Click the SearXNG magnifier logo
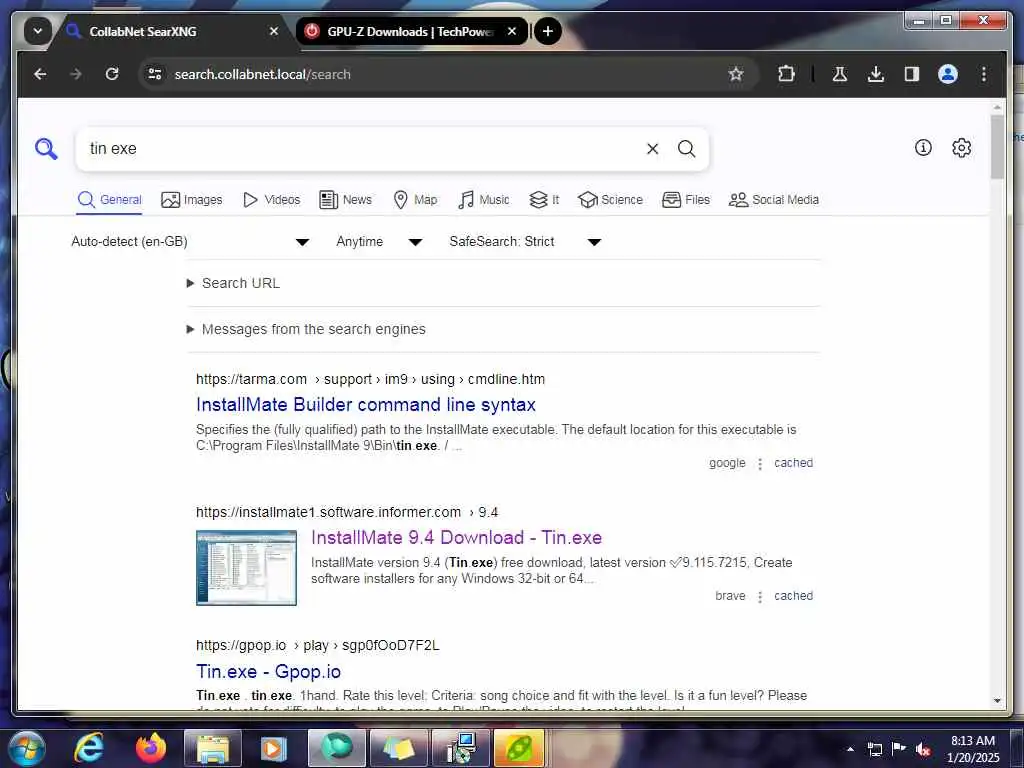 [x=46, y=149]
